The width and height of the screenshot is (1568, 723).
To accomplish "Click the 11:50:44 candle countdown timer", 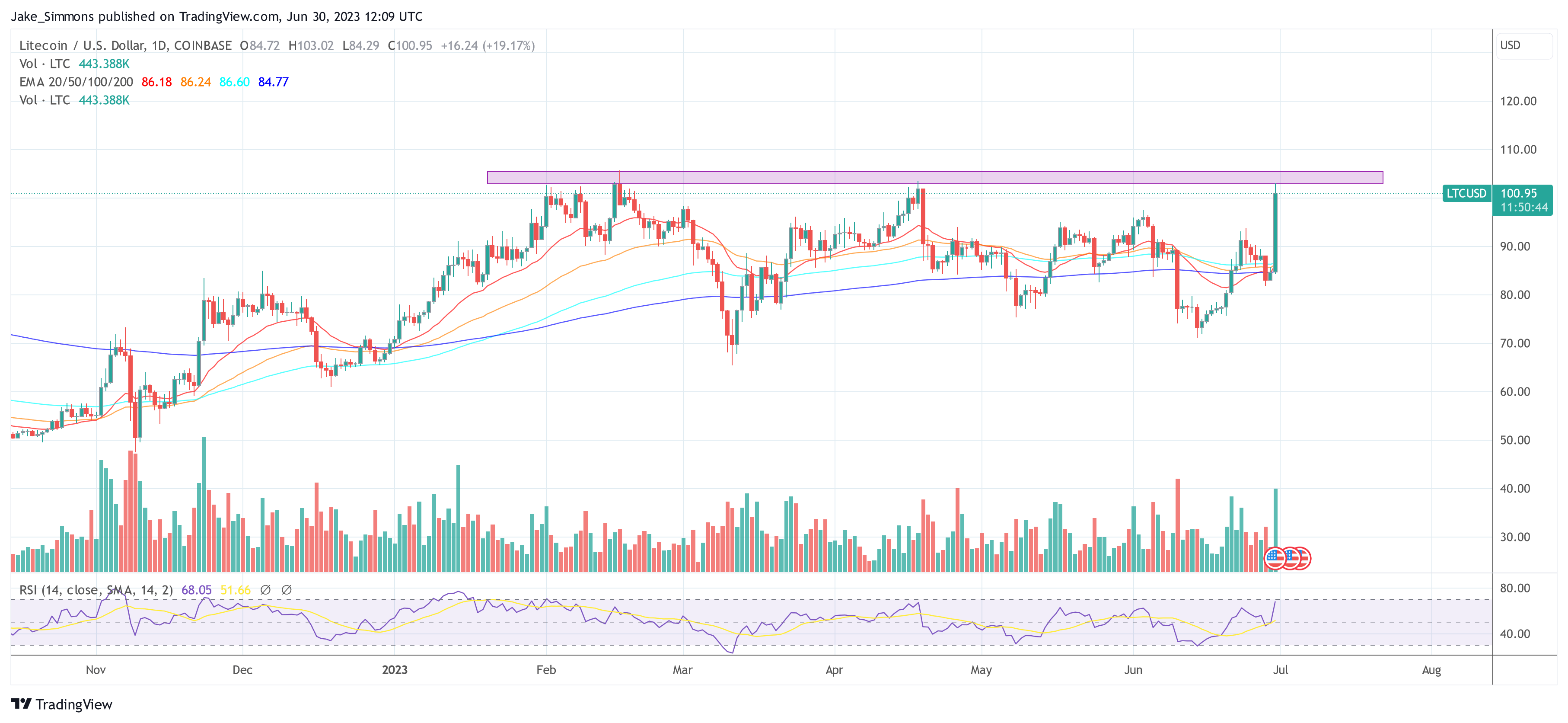I will [x=1523, y=207].
